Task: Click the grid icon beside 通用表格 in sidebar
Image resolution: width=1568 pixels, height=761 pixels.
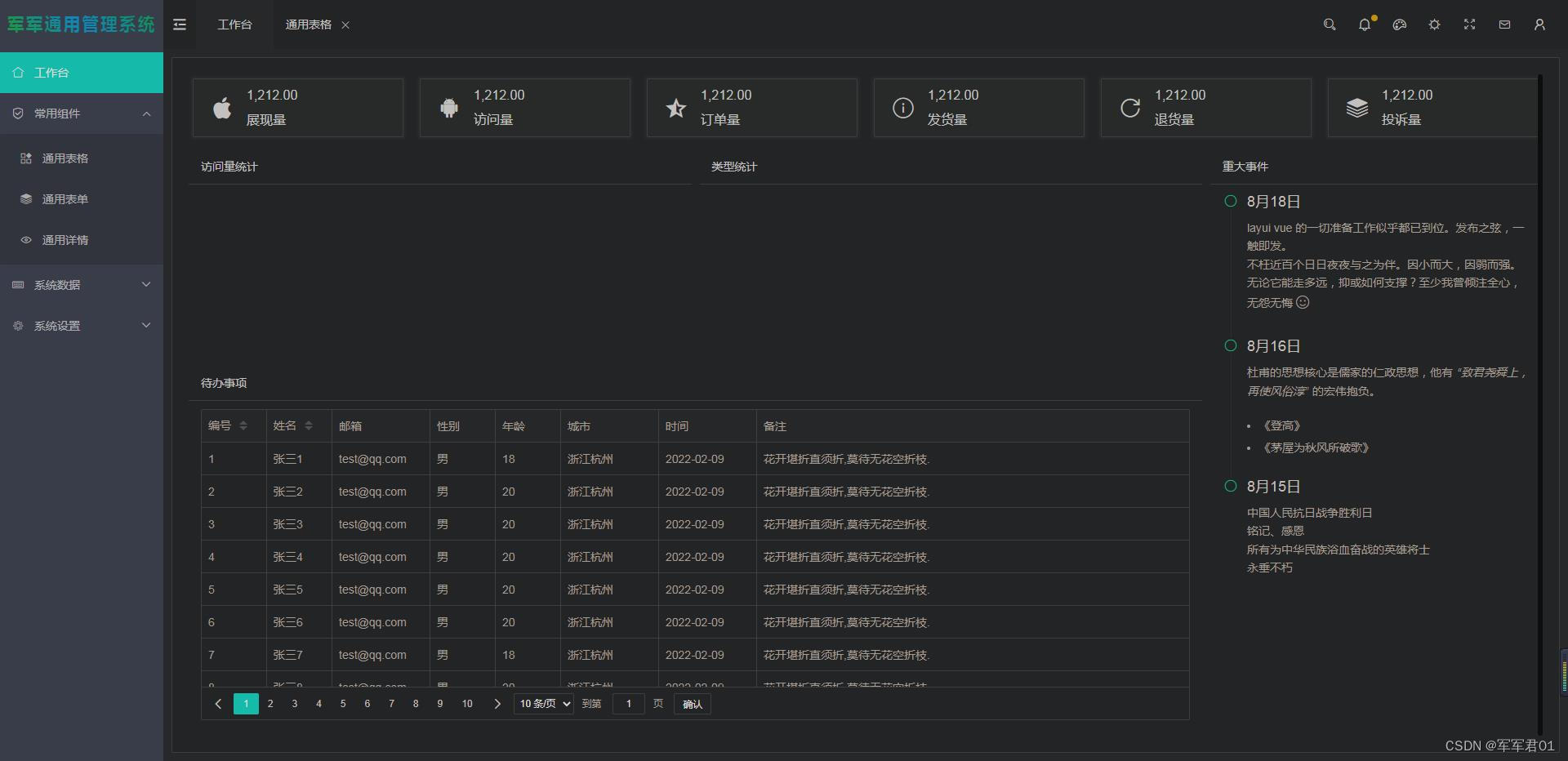Action: (x=26, y=158)
